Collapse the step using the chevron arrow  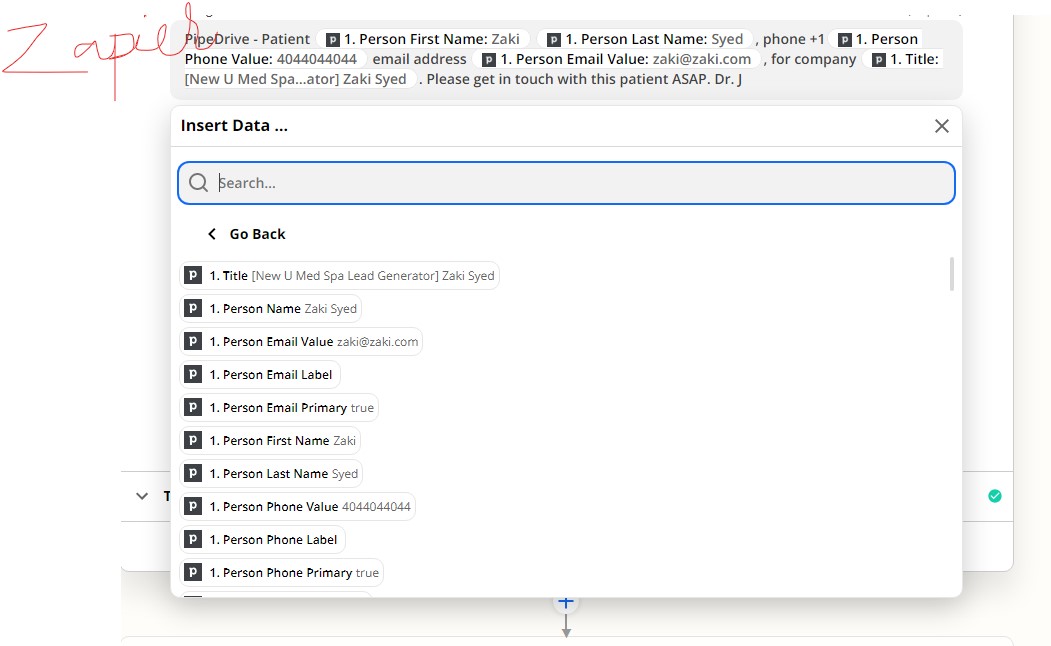point(141,497)
